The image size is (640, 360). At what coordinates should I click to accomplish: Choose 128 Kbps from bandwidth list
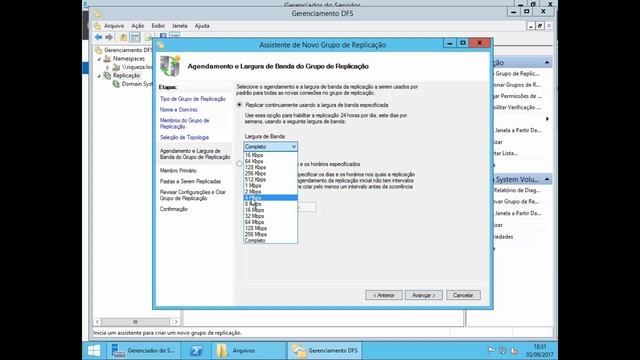coord(271,167)
